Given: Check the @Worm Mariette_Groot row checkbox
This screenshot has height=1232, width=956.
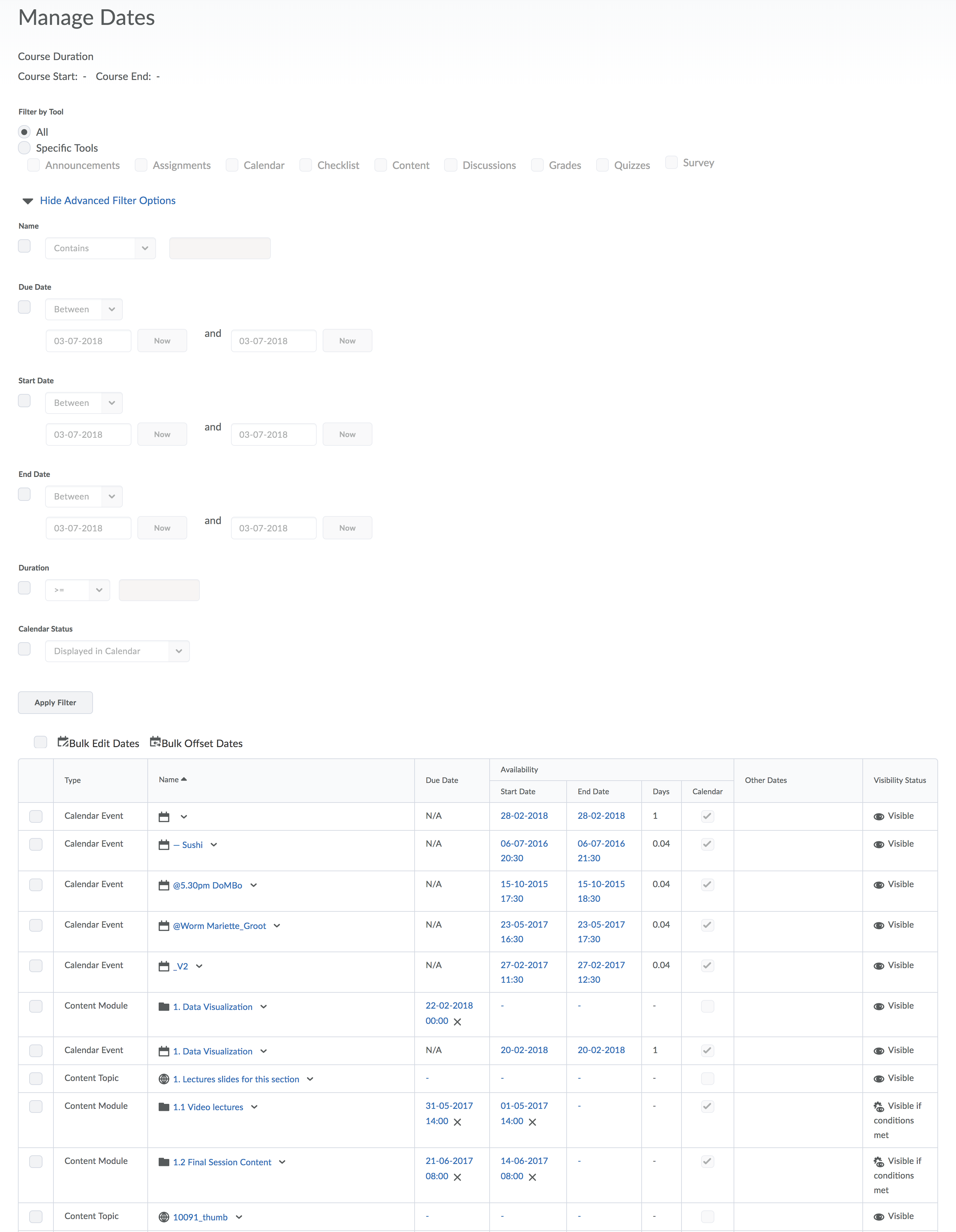Looking at the screenshot, I should 36,925.
